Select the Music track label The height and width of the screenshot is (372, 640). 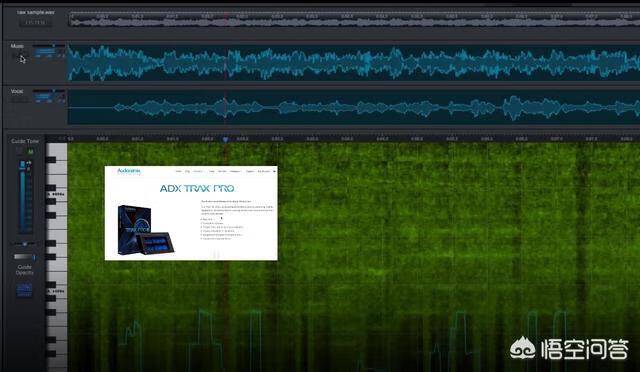pos(17,46)
